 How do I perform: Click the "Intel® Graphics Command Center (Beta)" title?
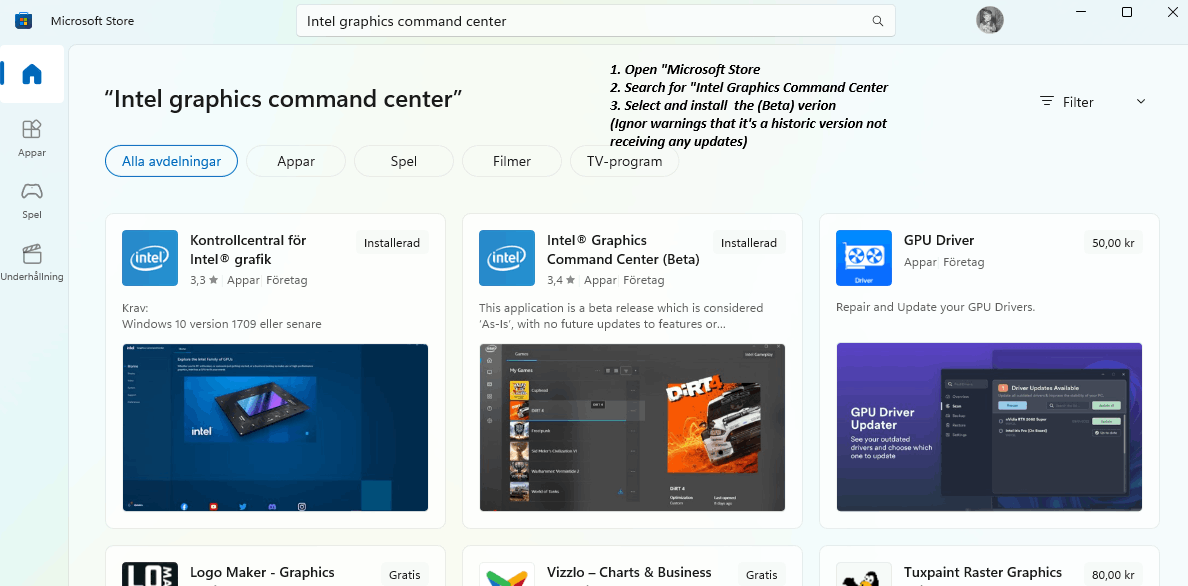[x=624, y=249]
